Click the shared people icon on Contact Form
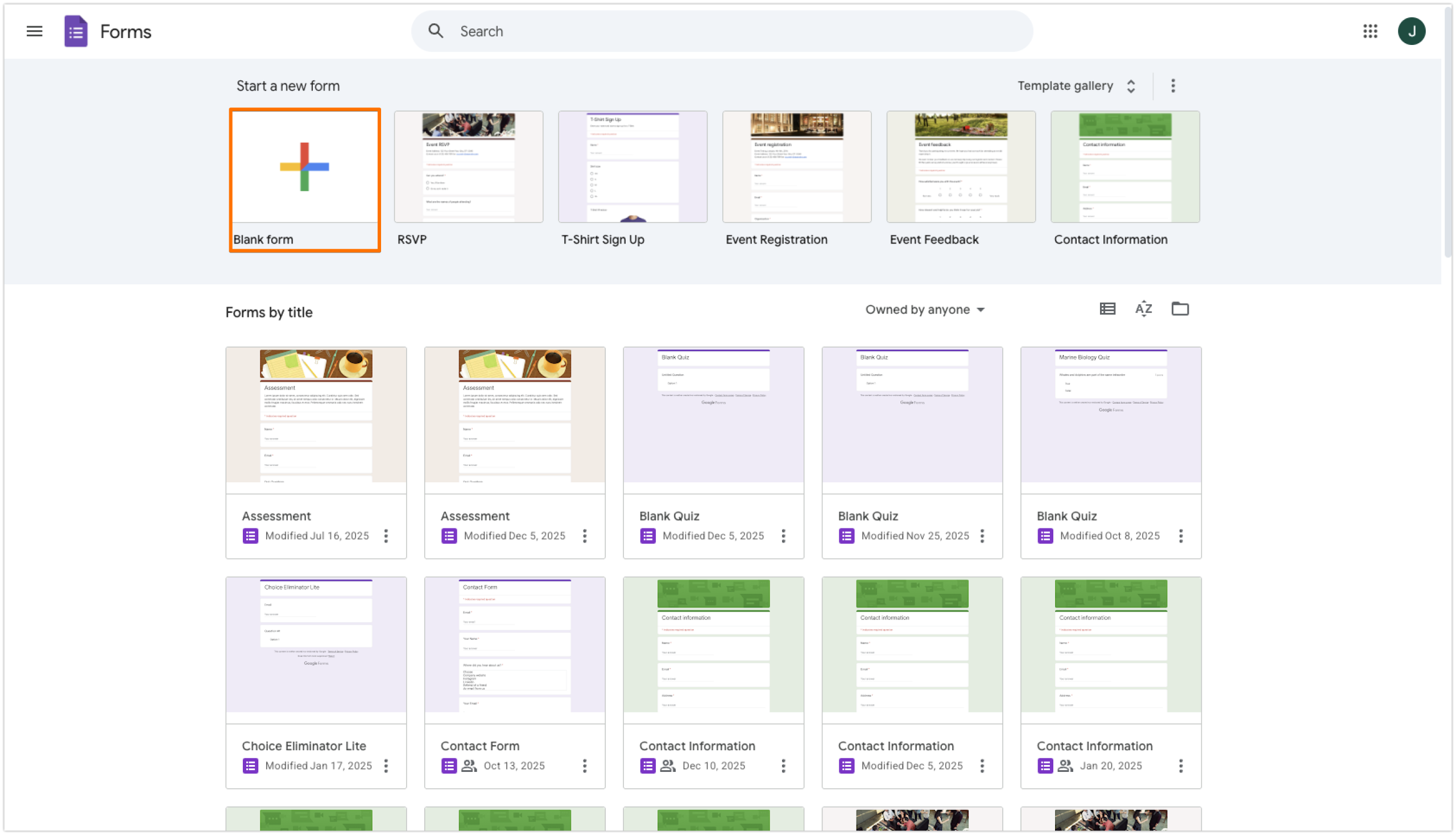Image resolution: width=1456 pixels, height=835 pixels. pos(469,766)
